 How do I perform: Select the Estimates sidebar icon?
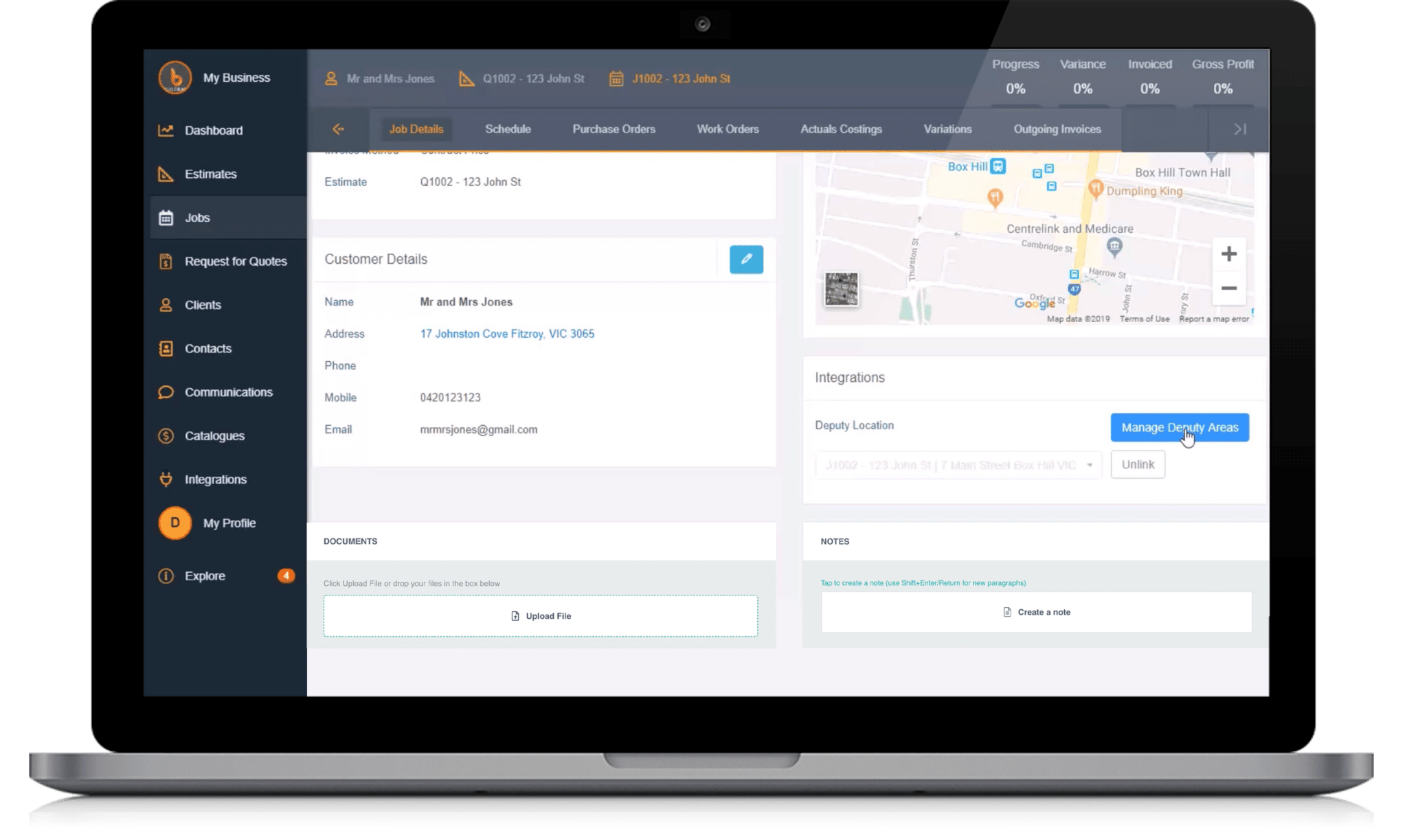click(166, 174)
